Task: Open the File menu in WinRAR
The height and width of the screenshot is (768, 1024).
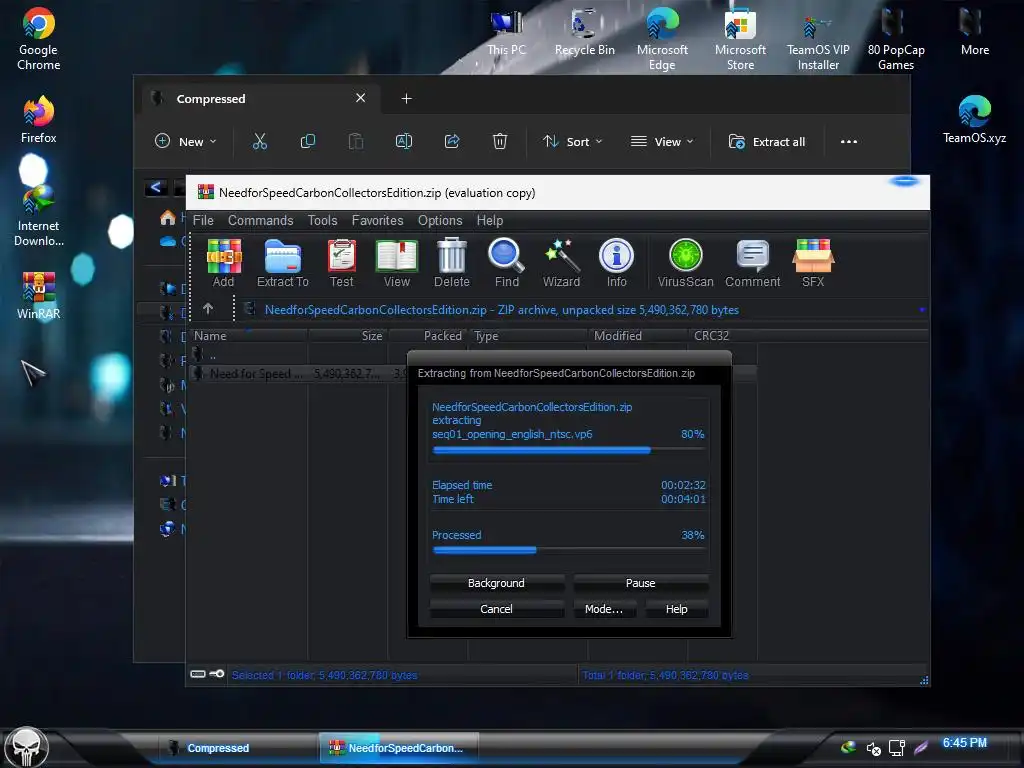Action: 203,220
